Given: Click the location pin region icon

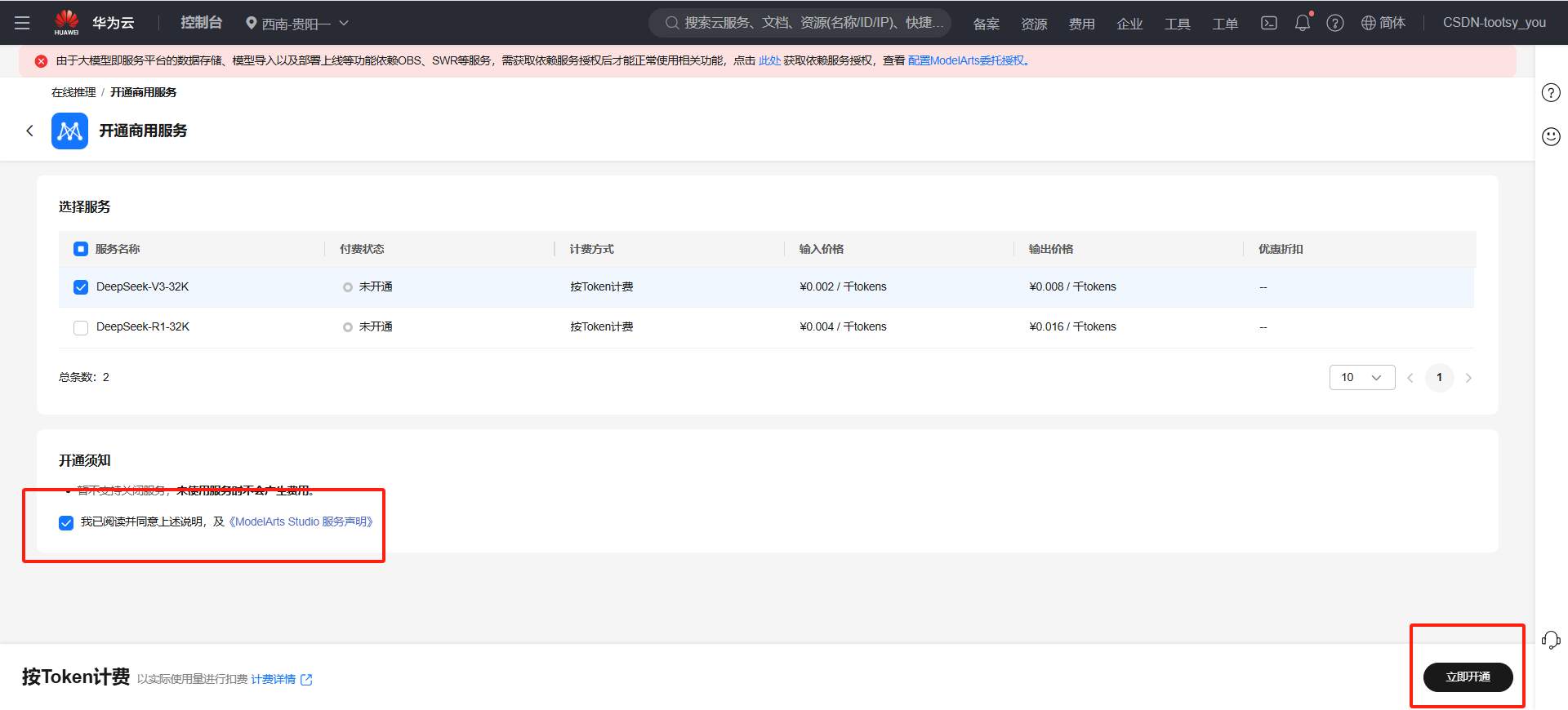Looking at the screenshot, I should [x=252, y=23].
